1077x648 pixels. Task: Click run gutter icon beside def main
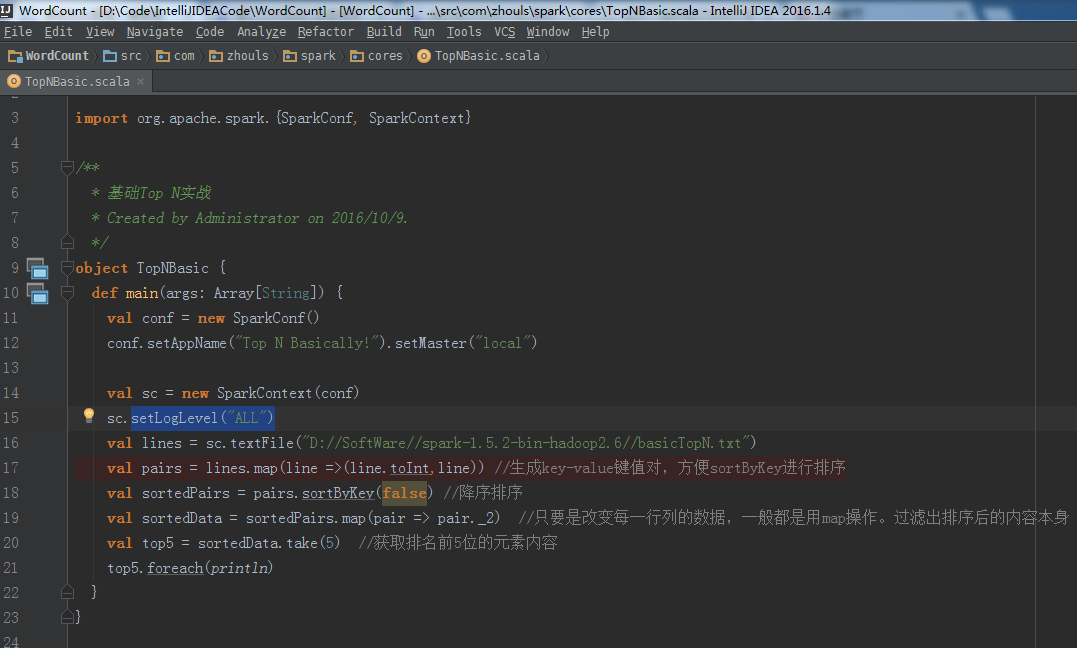(x=37, y=293)
